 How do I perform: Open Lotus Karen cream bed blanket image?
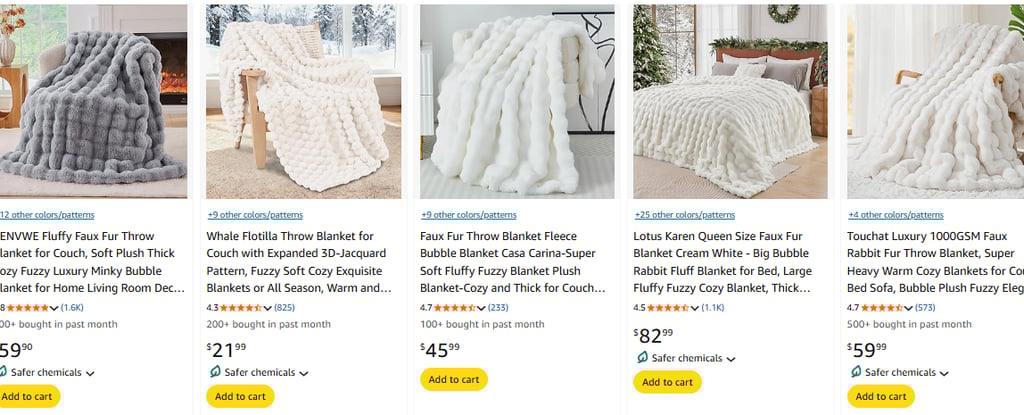coord(730,102)
